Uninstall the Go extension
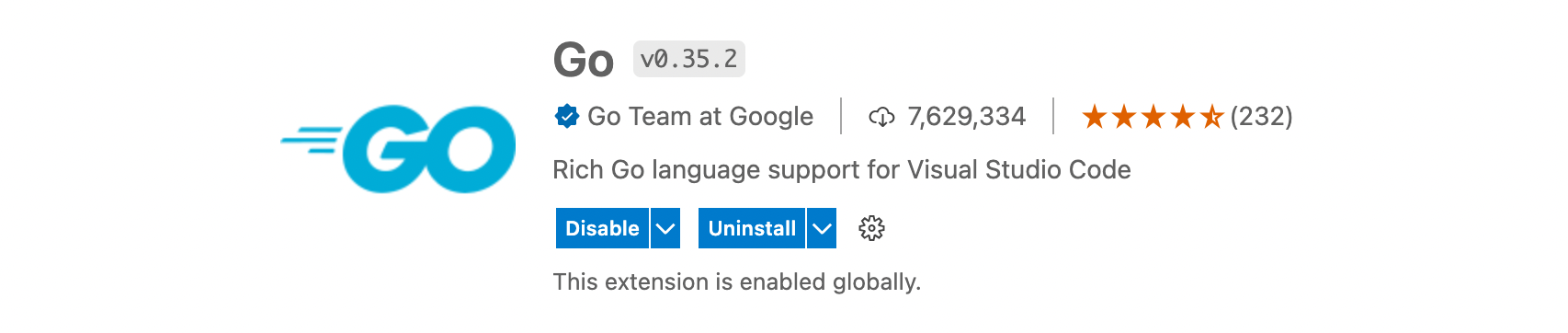 pyautogui.click(x=752, y=228)
